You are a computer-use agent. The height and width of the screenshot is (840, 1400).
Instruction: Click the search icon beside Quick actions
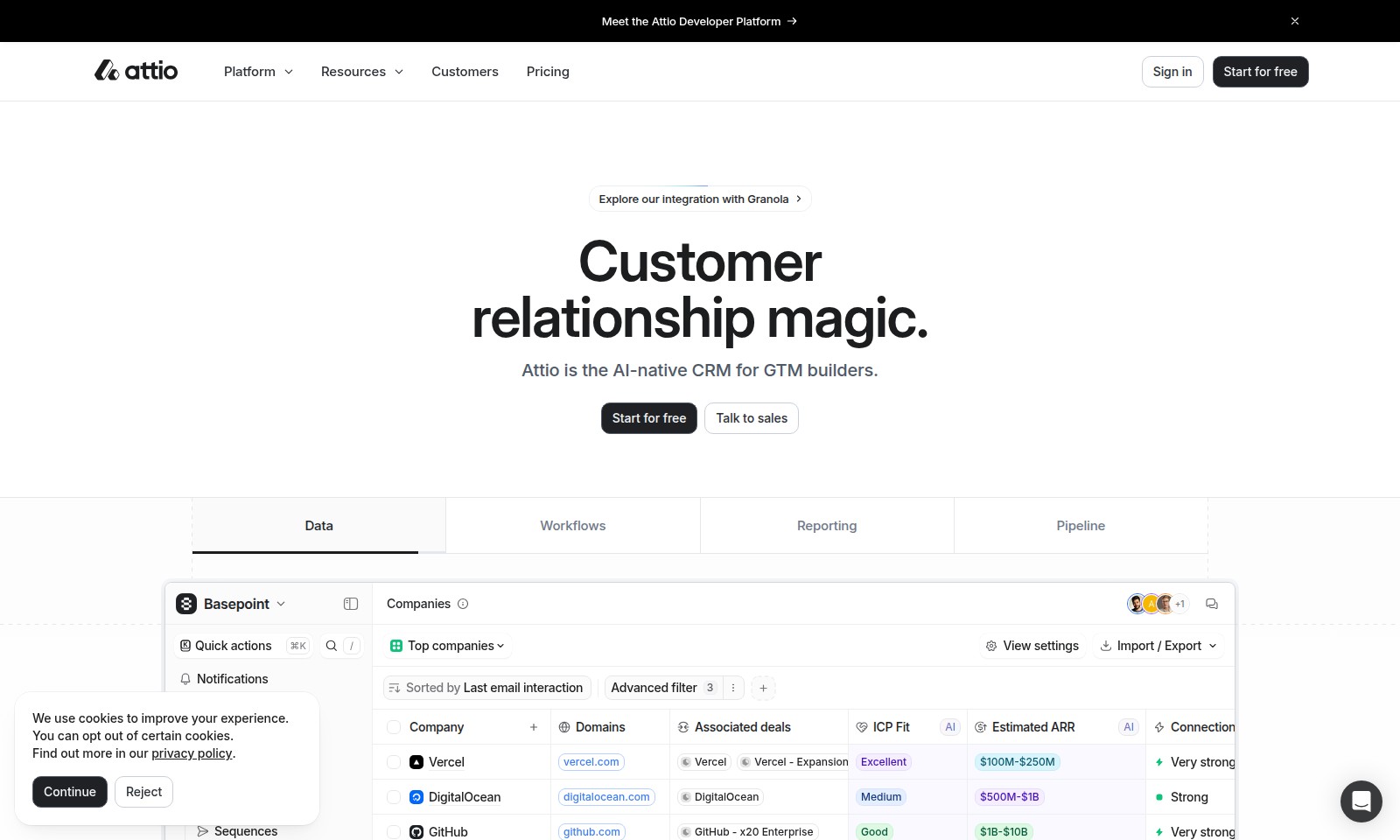[332, 646]
